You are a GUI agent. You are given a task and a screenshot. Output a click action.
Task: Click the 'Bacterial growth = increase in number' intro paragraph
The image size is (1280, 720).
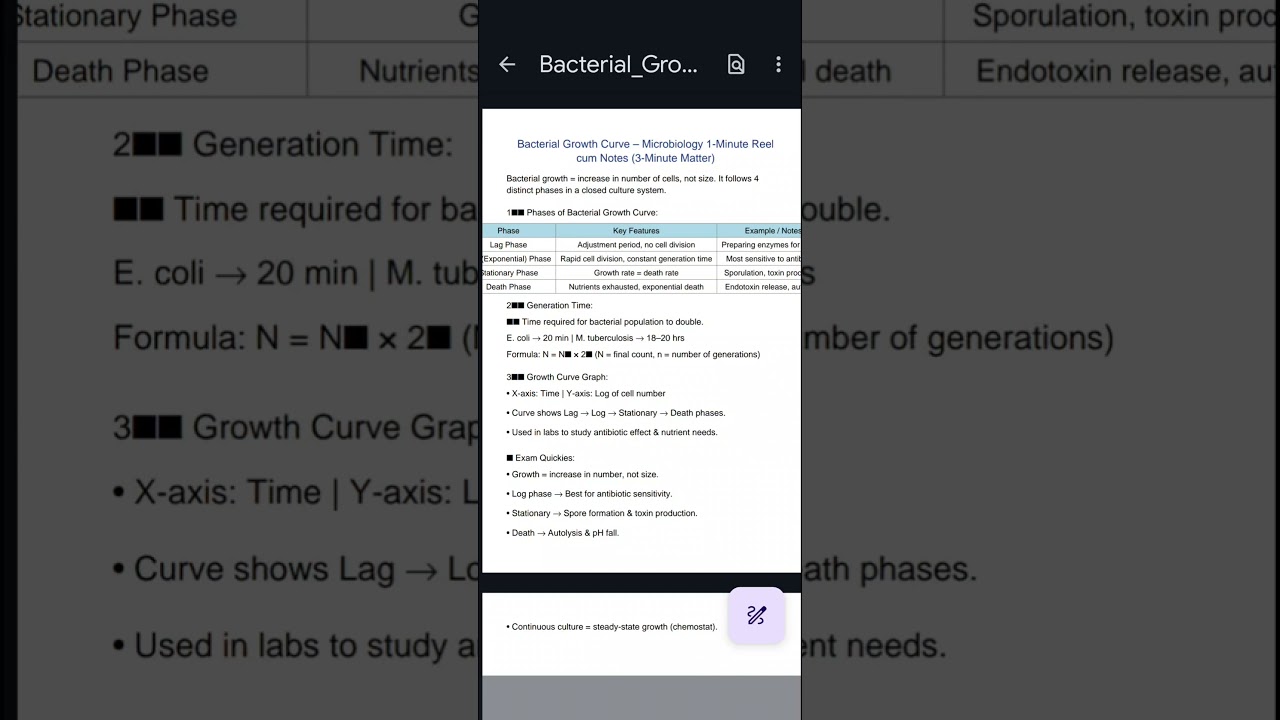pos(632,184)
